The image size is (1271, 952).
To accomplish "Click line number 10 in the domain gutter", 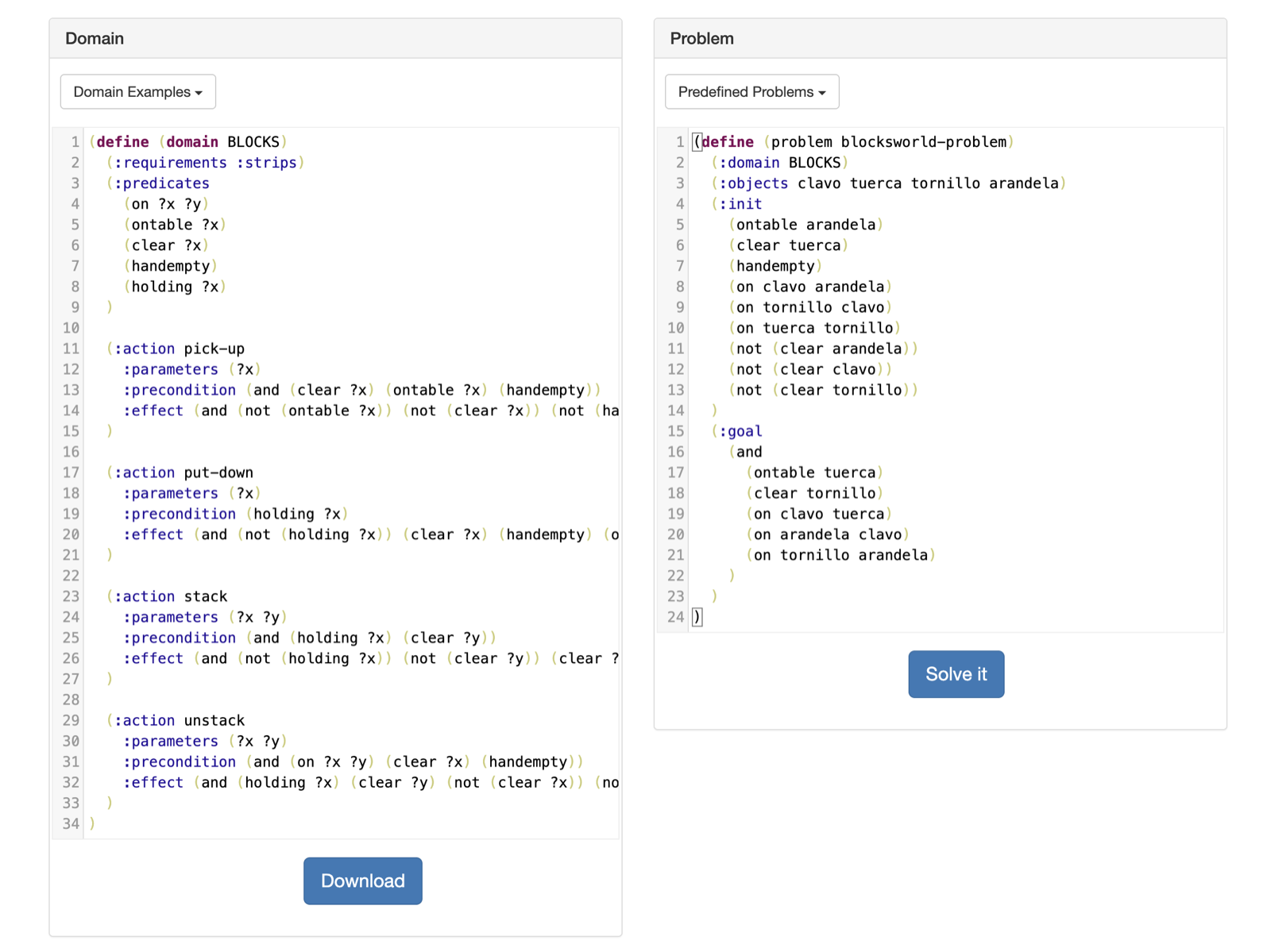I will coord(71,328).
